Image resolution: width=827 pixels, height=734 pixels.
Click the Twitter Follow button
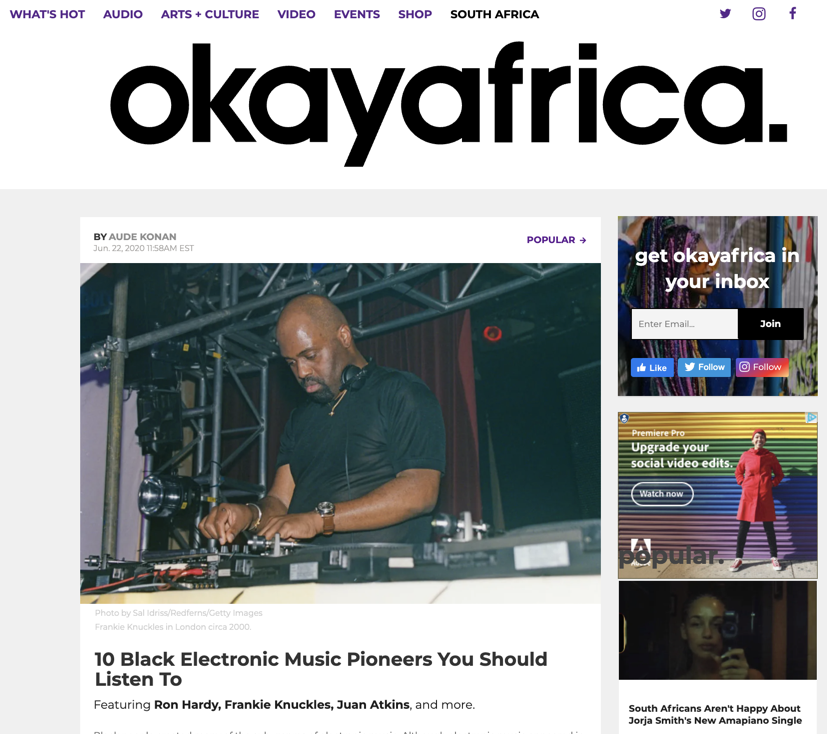point(704,367)
